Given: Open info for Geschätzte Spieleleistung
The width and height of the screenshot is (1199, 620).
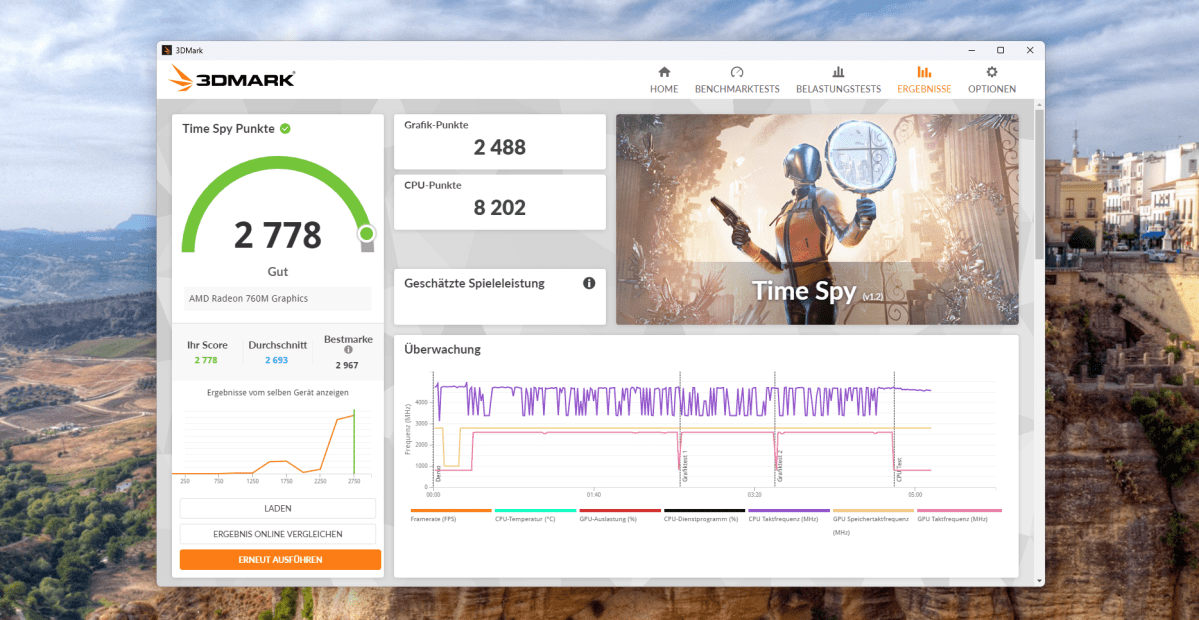Looking at the screenshot, I should coord(589,283).
